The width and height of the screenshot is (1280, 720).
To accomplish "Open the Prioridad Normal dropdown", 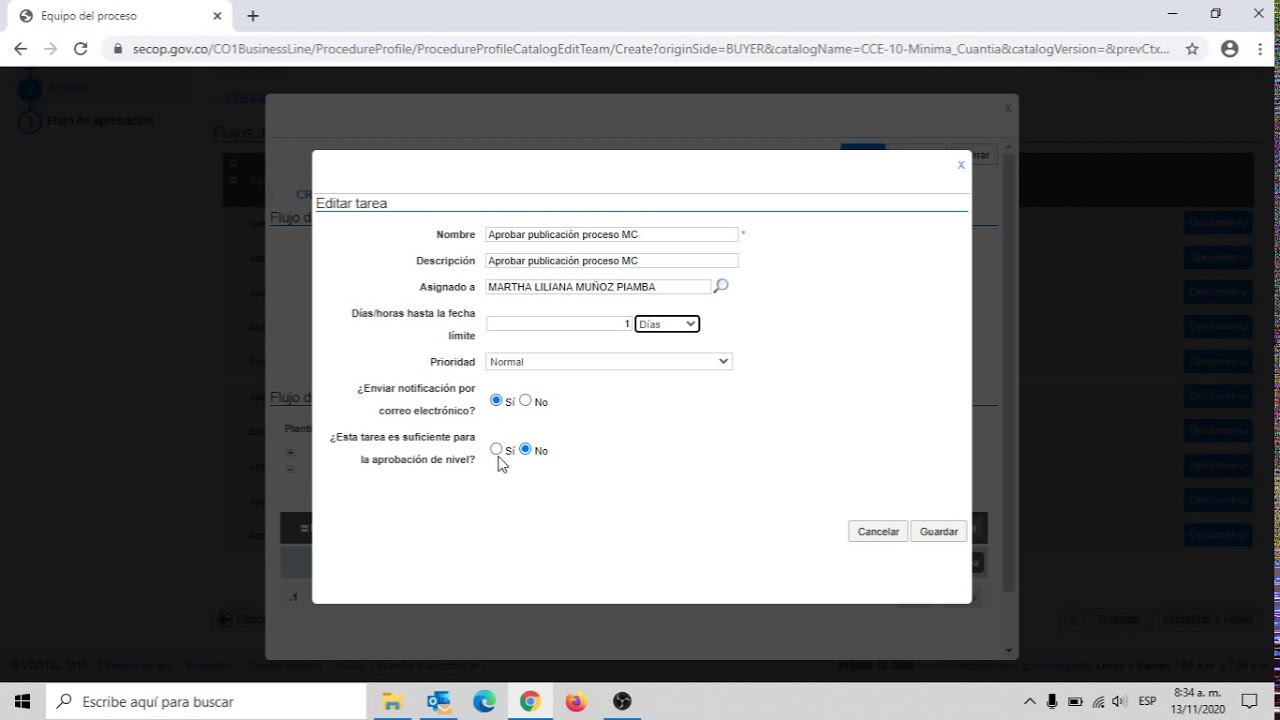I will point(609,361).
